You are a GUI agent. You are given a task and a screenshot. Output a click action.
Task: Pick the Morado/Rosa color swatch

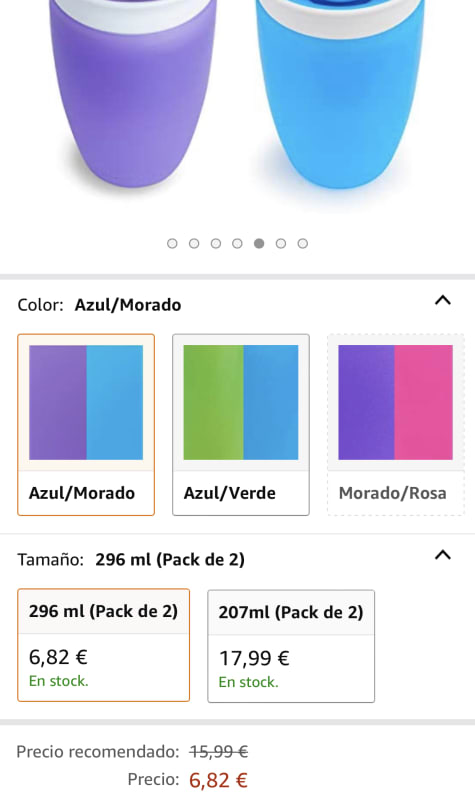[x=396, y=425]
